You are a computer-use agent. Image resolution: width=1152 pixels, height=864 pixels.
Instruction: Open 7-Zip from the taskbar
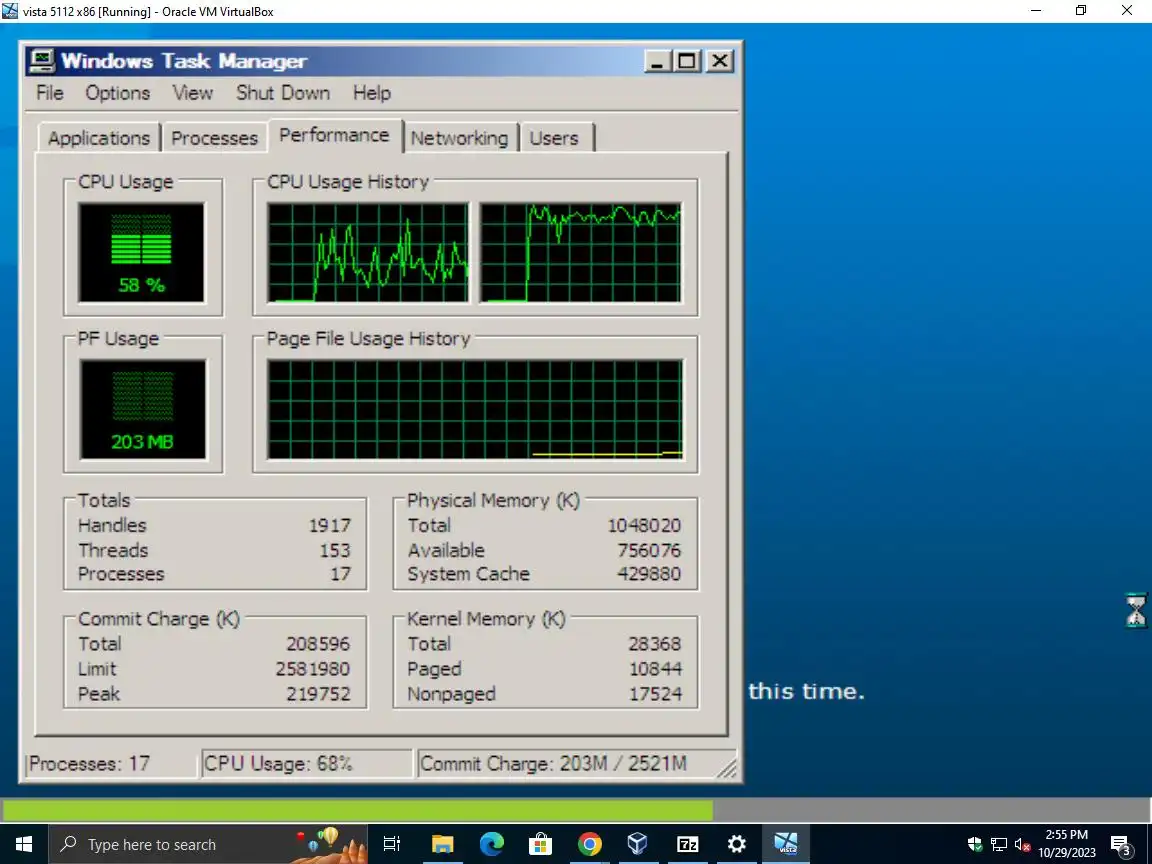click(688, 844)
